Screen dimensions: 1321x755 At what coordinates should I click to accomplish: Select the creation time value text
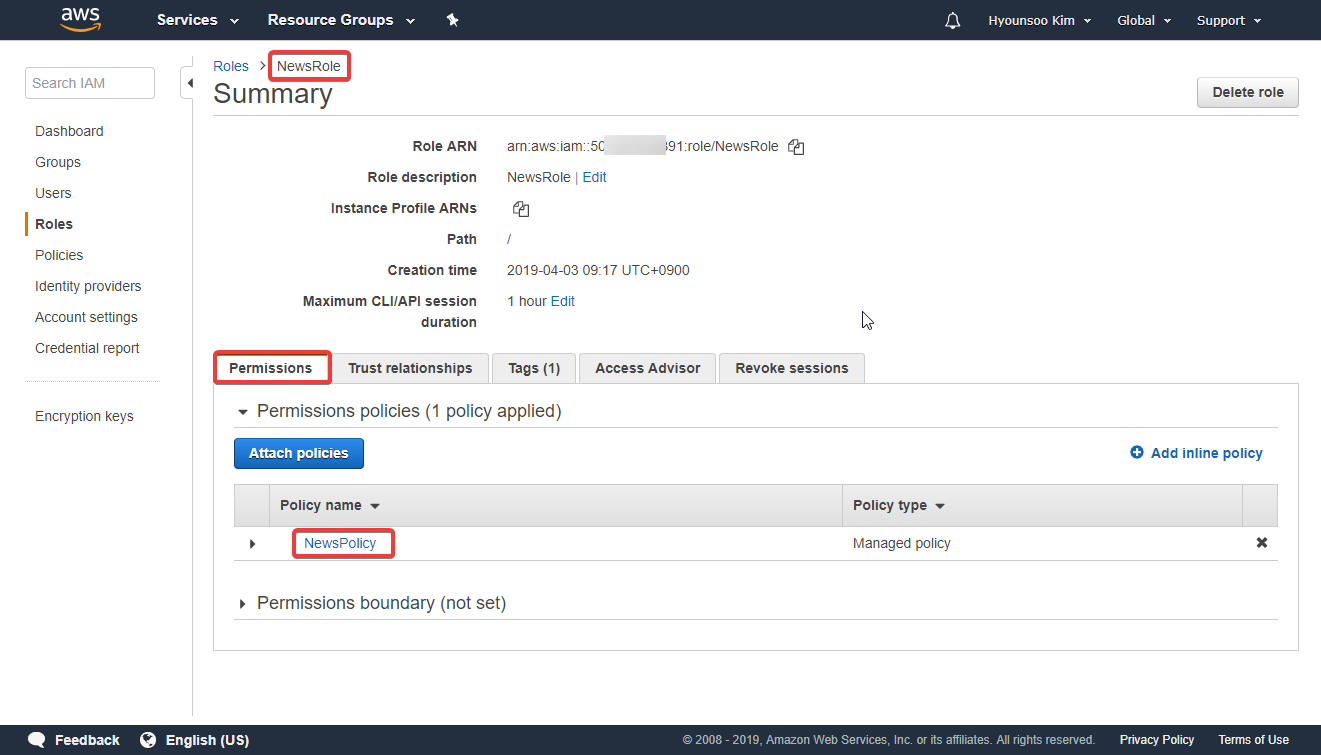pyautogui.click(x=598, y=270)
